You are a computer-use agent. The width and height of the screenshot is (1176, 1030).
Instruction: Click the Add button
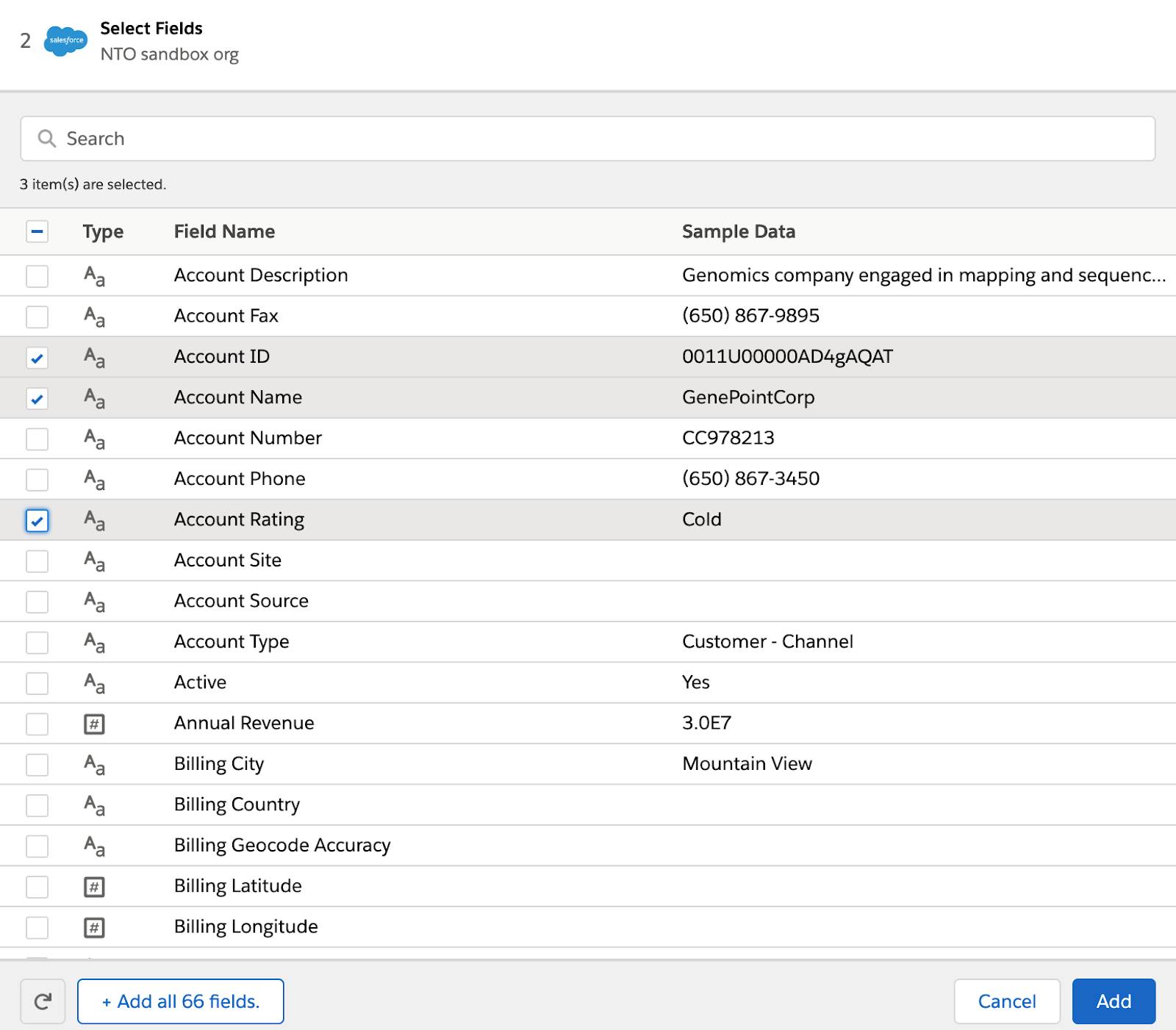tap(1114, 1001)
